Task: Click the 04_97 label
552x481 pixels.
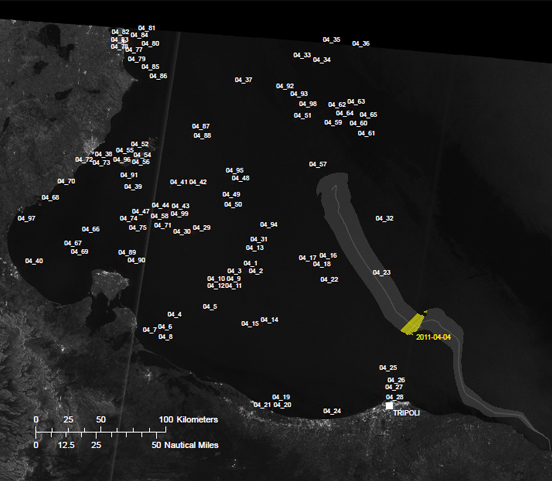Action: click(x=26, y=218)
